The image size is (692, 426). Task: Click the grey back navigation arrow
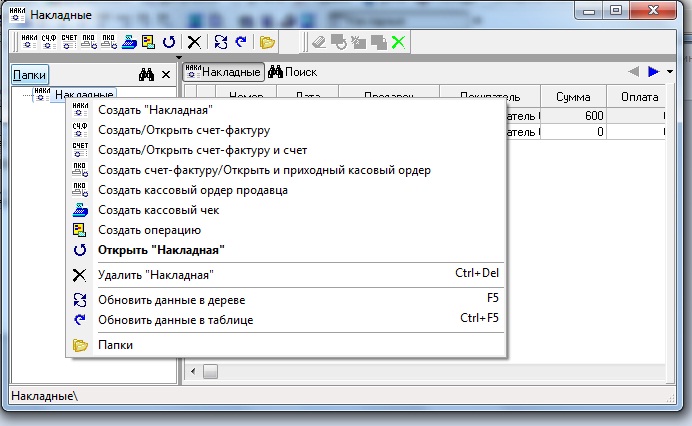[634, 72]
